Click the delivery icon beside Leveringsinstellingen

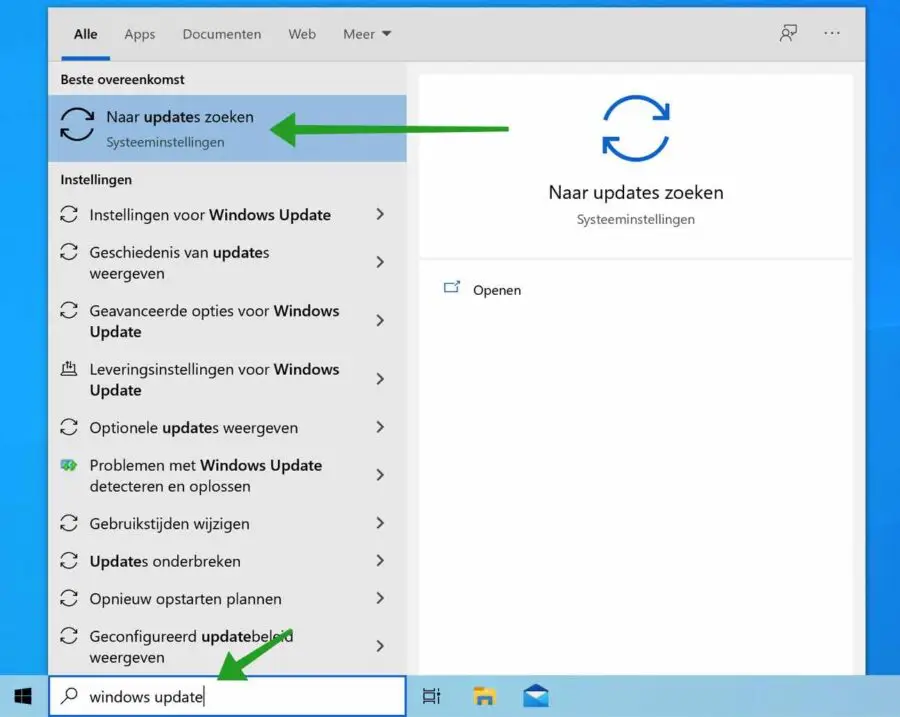[x=69, y=369]
